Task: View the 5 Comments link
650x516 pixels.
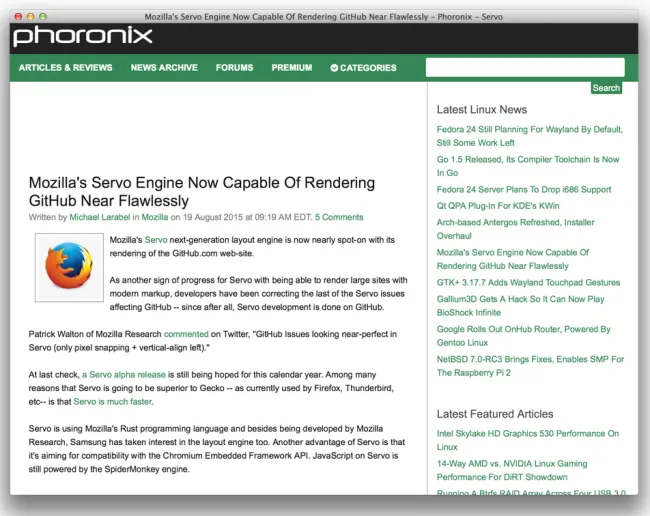Action: 339,217
